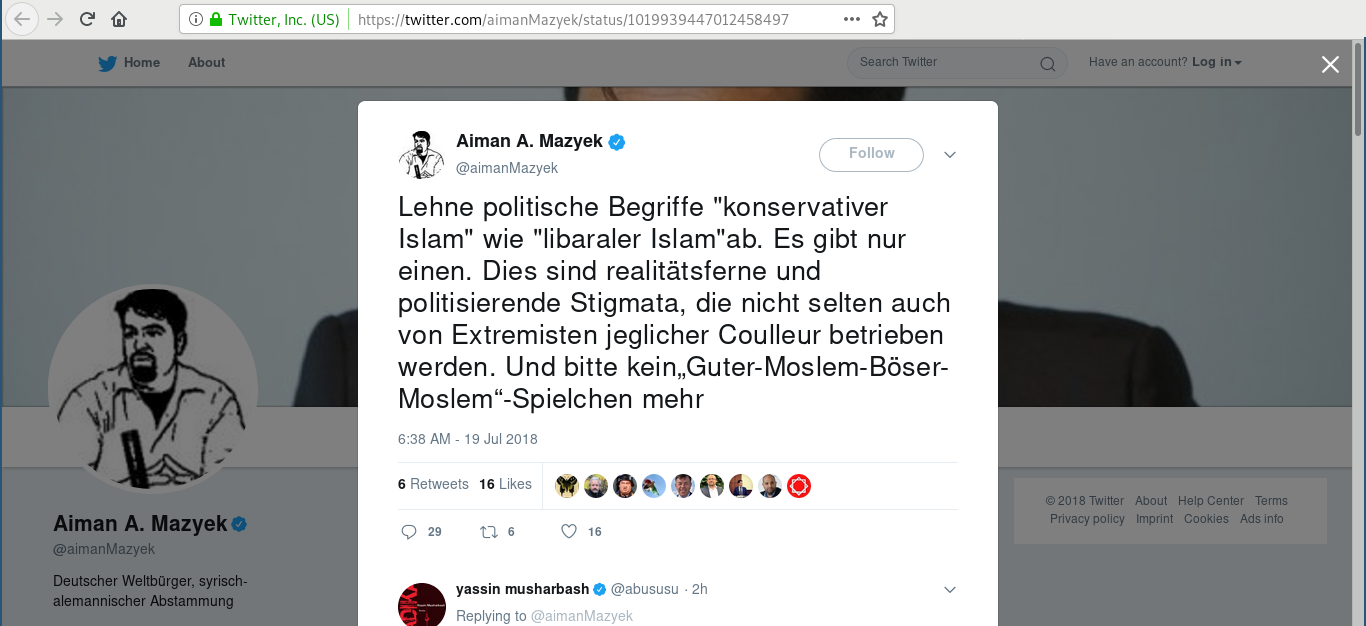
Task: View the 16 Likes list
Action: 505,484
